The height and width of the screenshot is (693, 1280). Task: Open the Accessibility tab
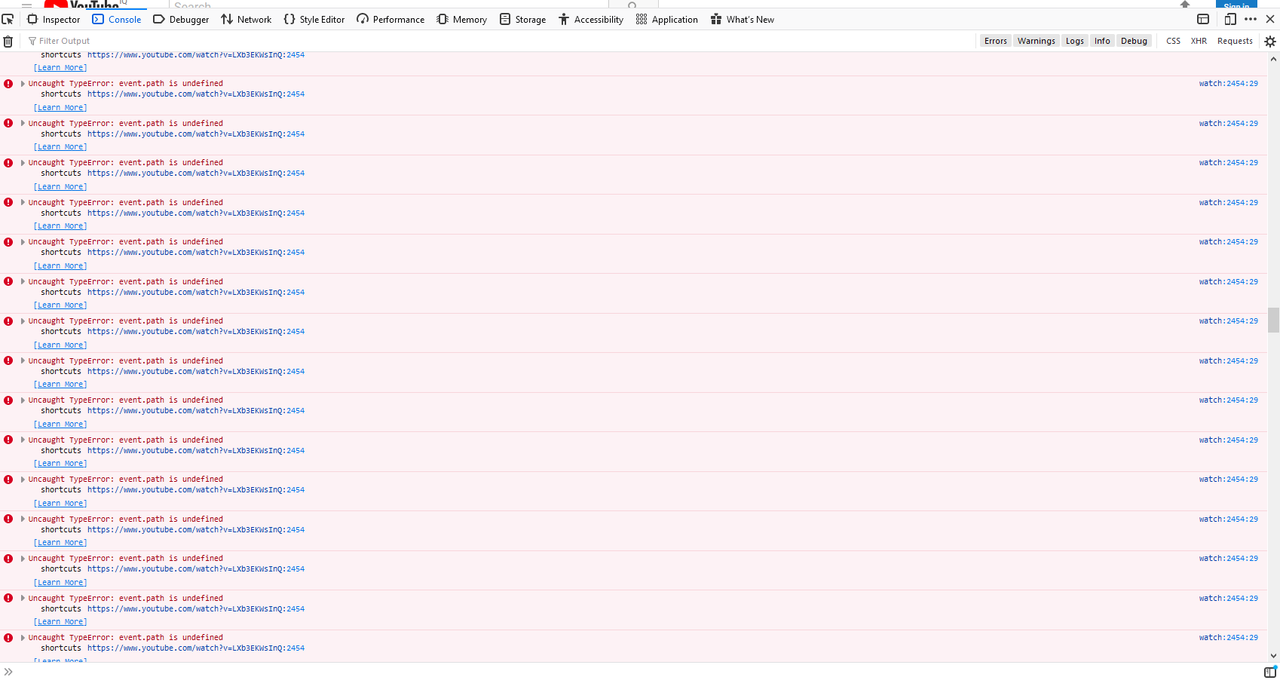591,19
